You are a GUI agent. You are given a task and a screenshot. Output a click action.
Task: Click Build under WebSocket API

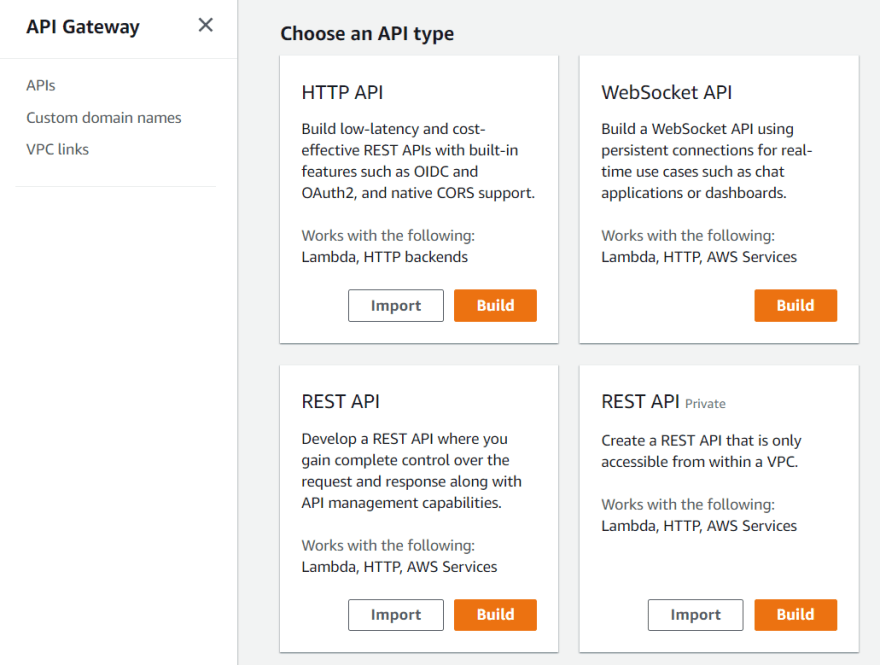[795, 305]
